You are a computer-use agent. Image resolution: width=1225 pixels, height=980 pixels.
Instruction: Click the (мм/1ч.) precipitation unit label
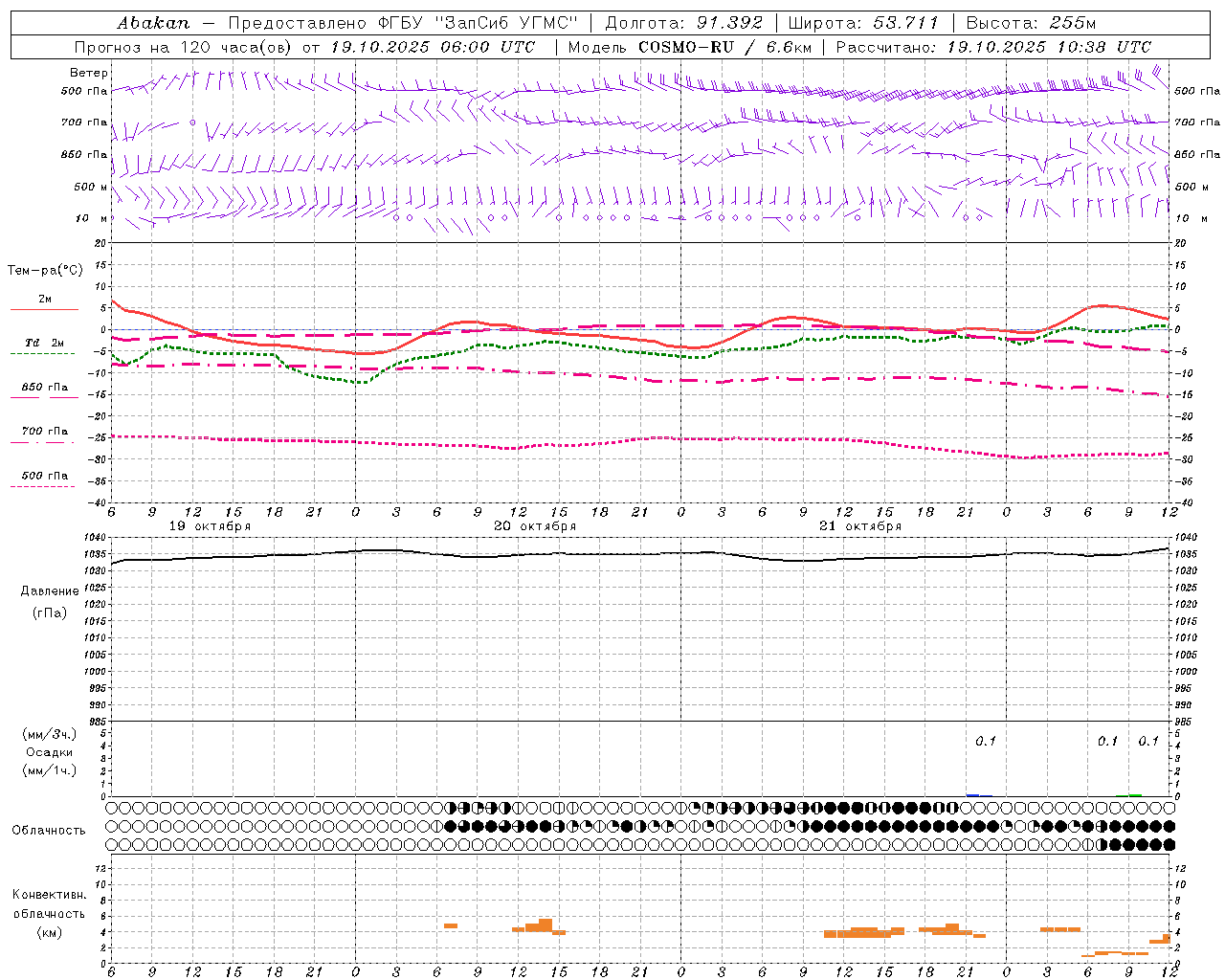(x=50, y=770)
